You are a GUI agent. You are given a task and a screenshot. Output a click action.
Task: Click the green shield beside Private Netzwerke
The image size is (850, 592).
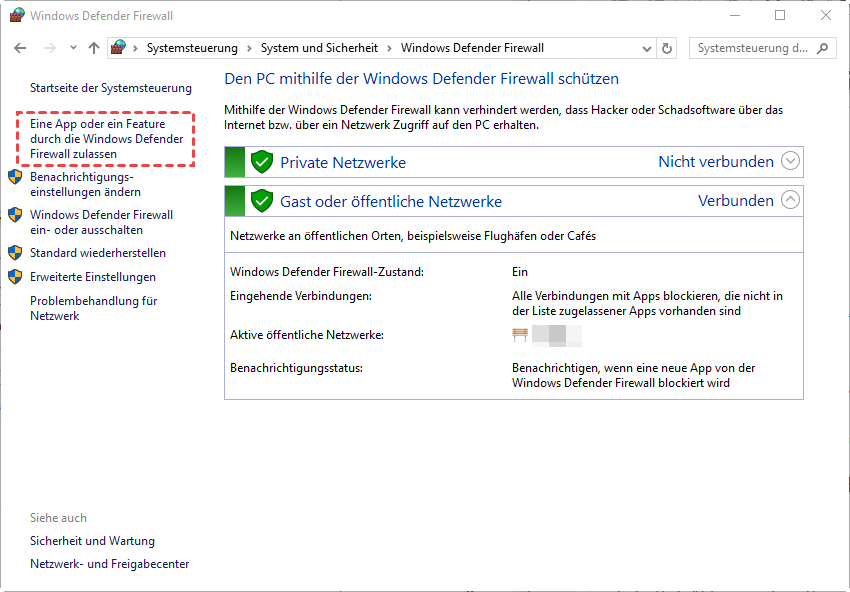click(262, 162)
